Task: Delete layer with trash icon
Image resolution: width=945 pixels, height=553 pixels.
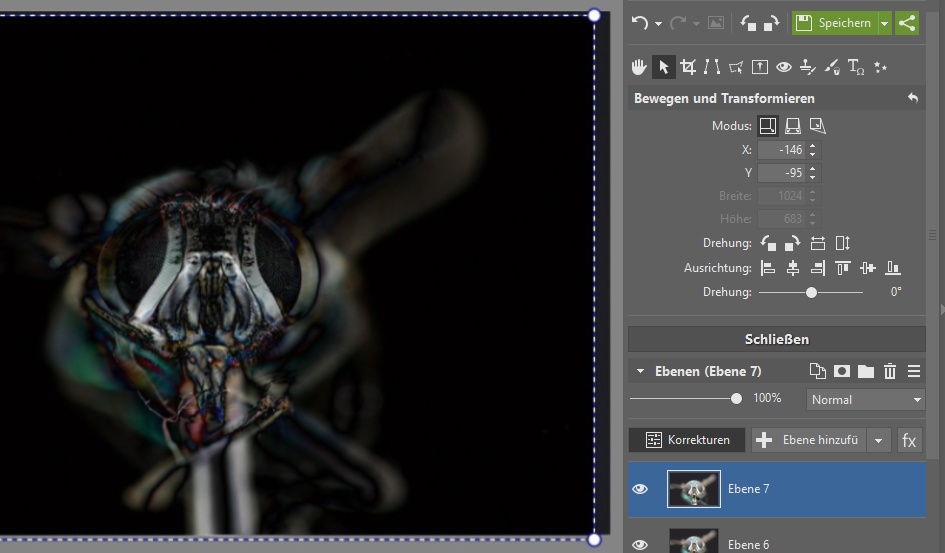Action: [x=890, y=371]
